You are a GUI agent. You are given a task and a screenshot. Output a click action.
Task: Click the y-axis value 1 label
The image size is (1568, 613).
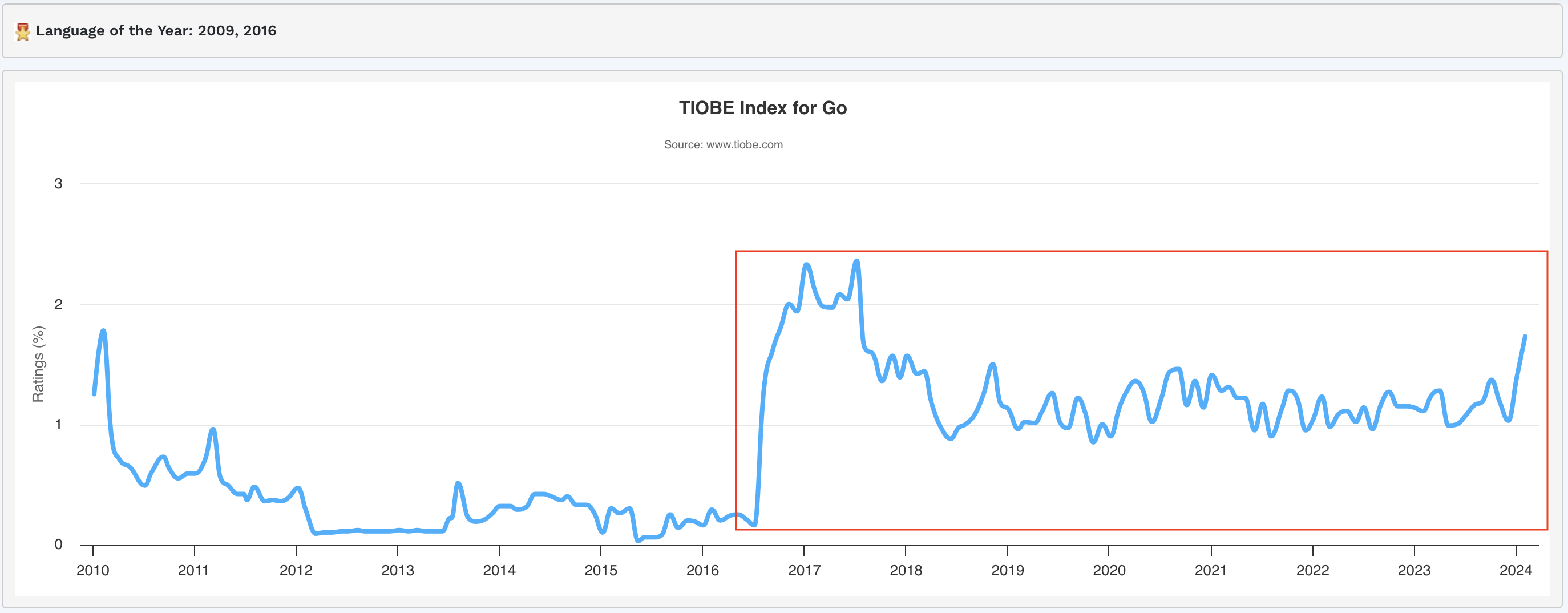pyautogui.click(x=58, y=424)
